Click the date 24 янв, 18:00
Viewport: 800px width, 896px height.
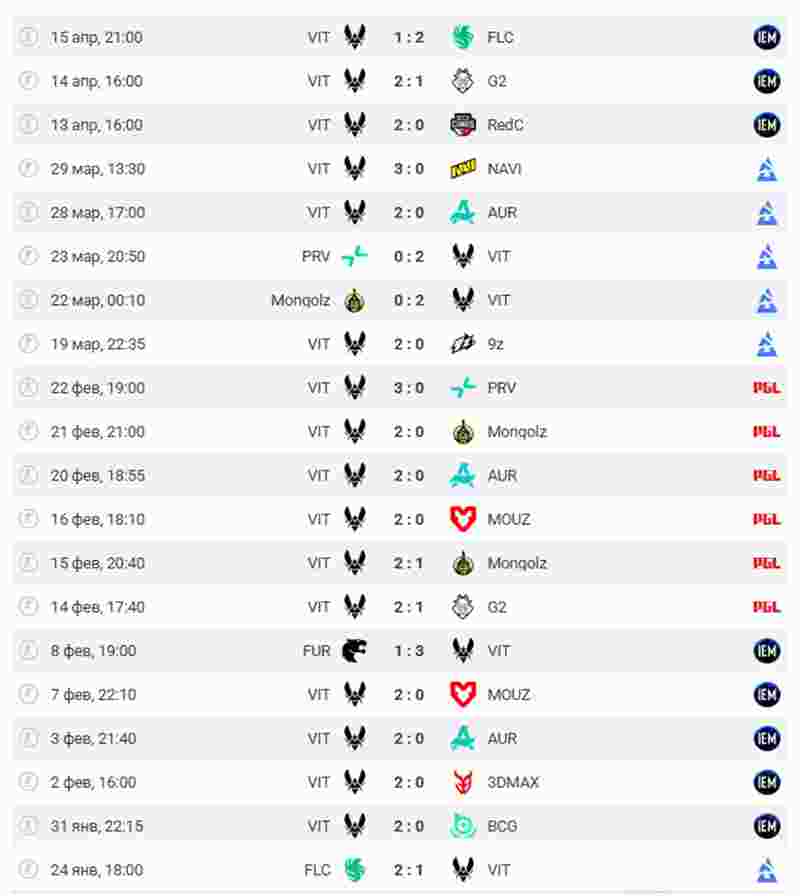97,870
